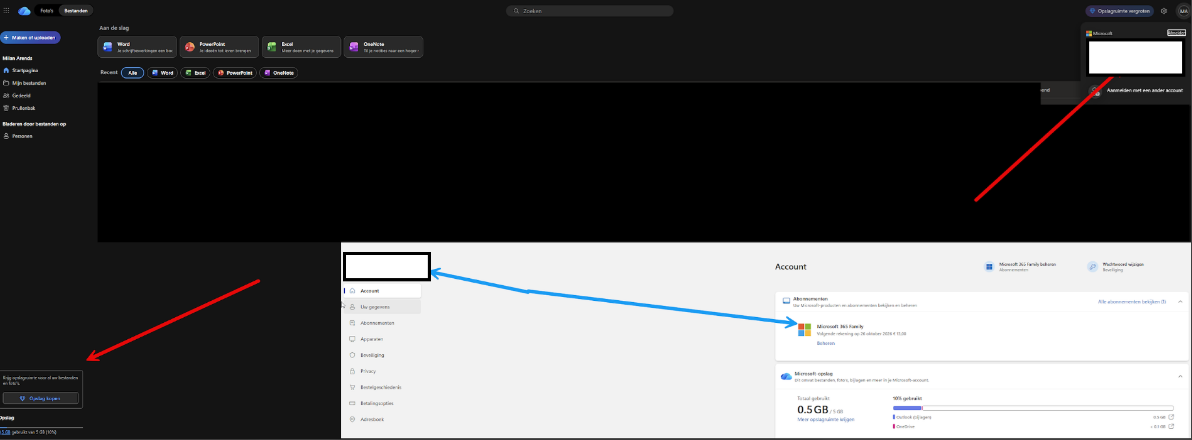Open the app launcher grid icon
1192x440 pixels.
(7, 11)
